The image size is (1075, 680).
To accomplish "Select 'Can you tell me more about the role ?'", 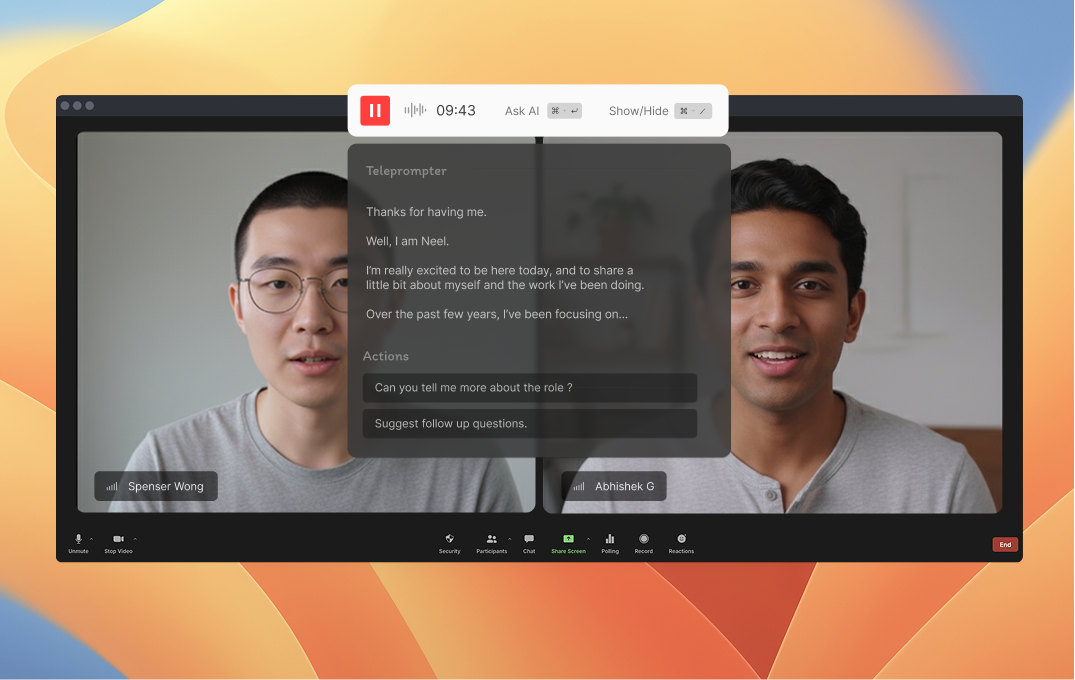I will coord(530,388).
